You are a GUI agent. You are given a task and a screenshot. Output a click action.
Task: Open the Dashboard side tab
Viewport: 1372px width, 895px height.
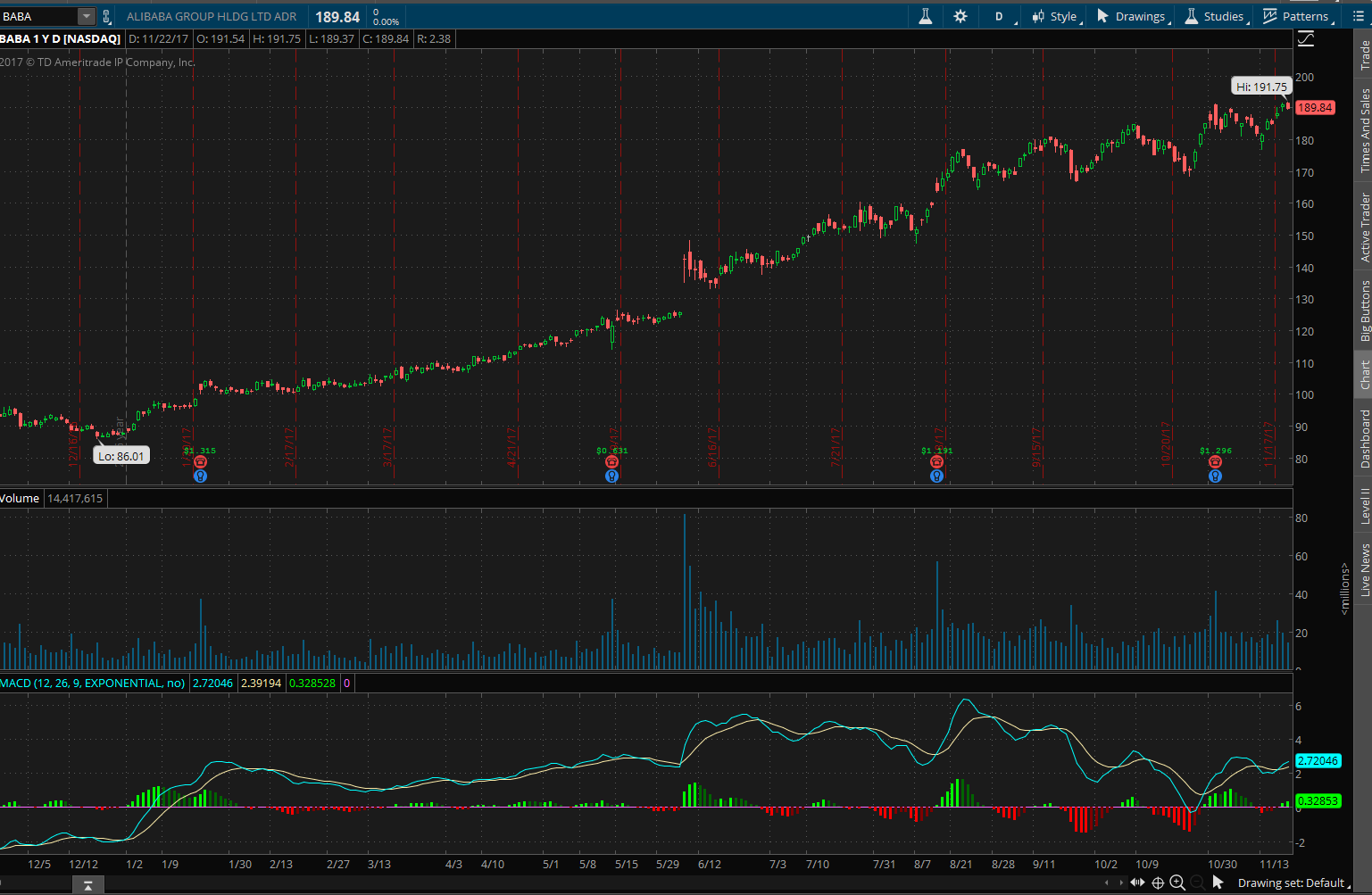(x=1364, y=438)
